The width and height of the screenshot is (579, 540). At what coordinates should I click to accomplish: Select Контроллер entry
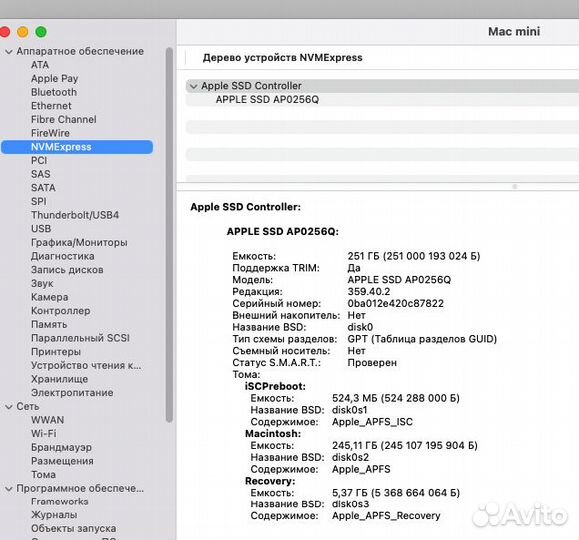[61, 311]
